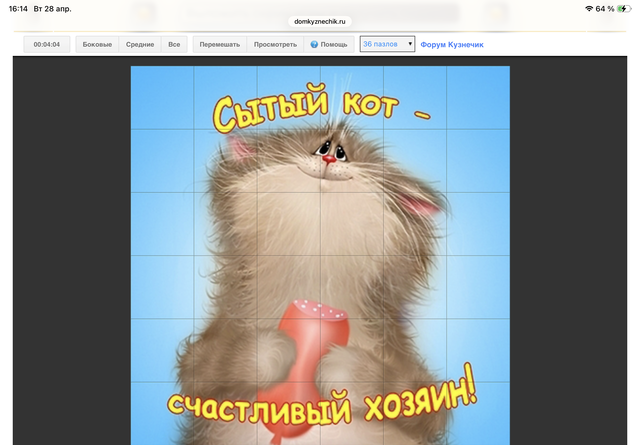The width and height of the screenshot is (640, 445).
Task: Click the blue help icon beside Помощь
Action: point(314,44)
